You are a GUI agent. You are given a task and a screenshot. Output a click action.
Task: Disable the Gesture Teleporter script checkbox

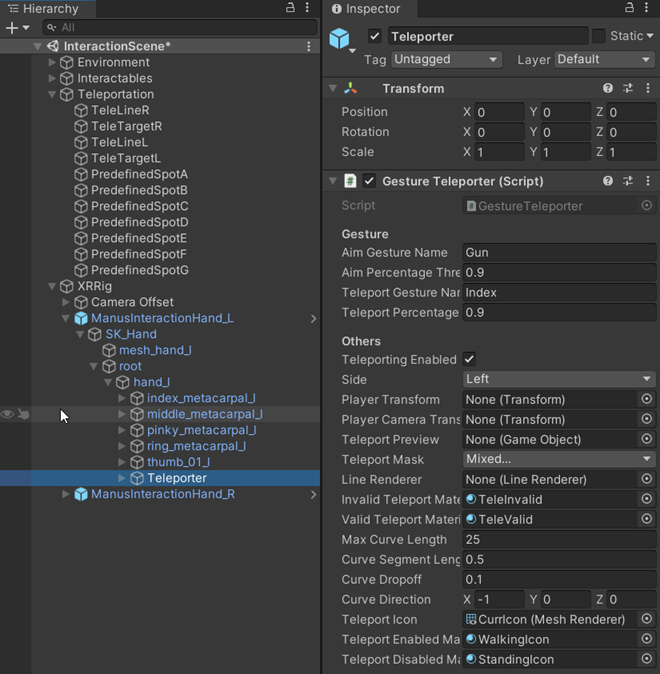(370, 181)
